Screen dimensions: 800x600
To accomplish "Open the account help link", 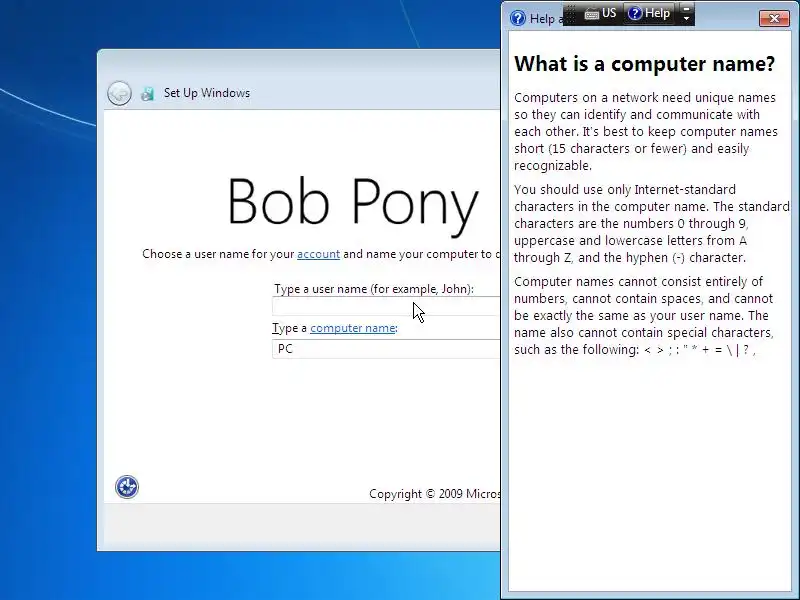I will coord(318,254).
